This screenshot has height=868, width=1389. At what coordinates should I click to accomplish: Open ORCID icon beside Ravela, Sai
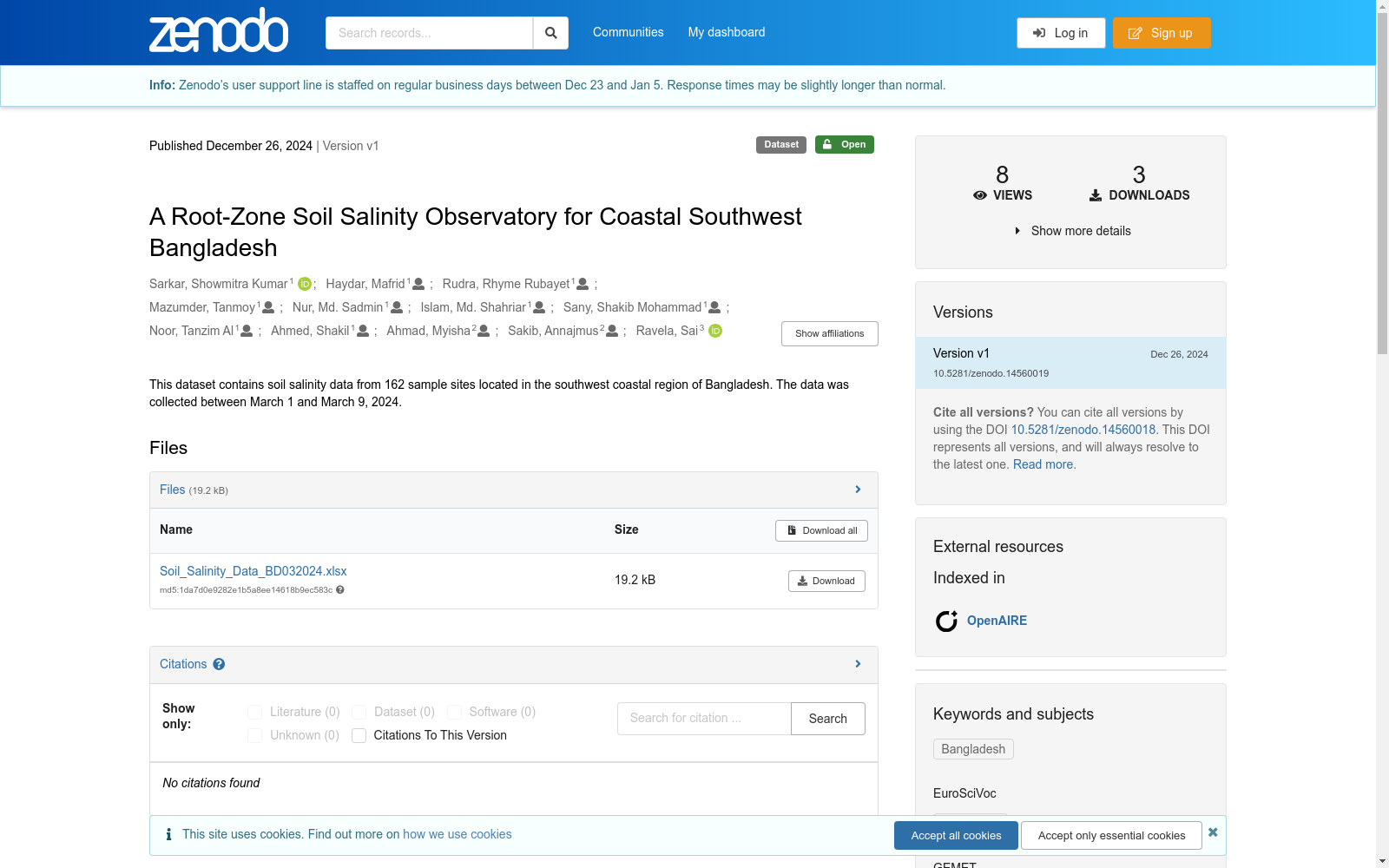coord(715,331)
